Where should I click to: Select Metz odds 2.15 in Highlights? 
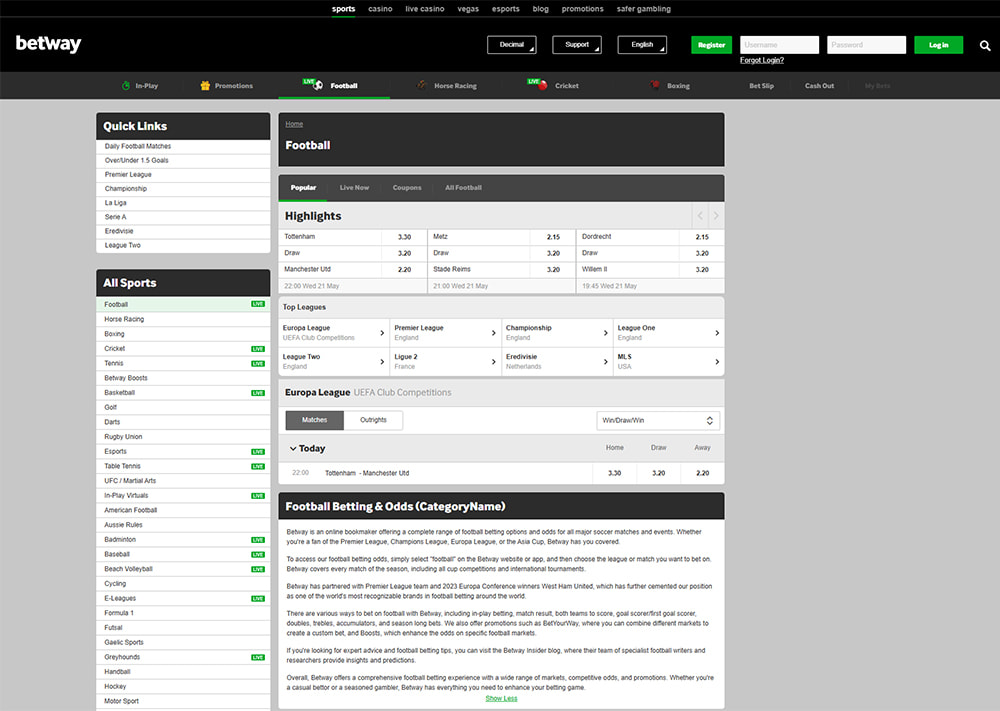click(x=553, y=237)
